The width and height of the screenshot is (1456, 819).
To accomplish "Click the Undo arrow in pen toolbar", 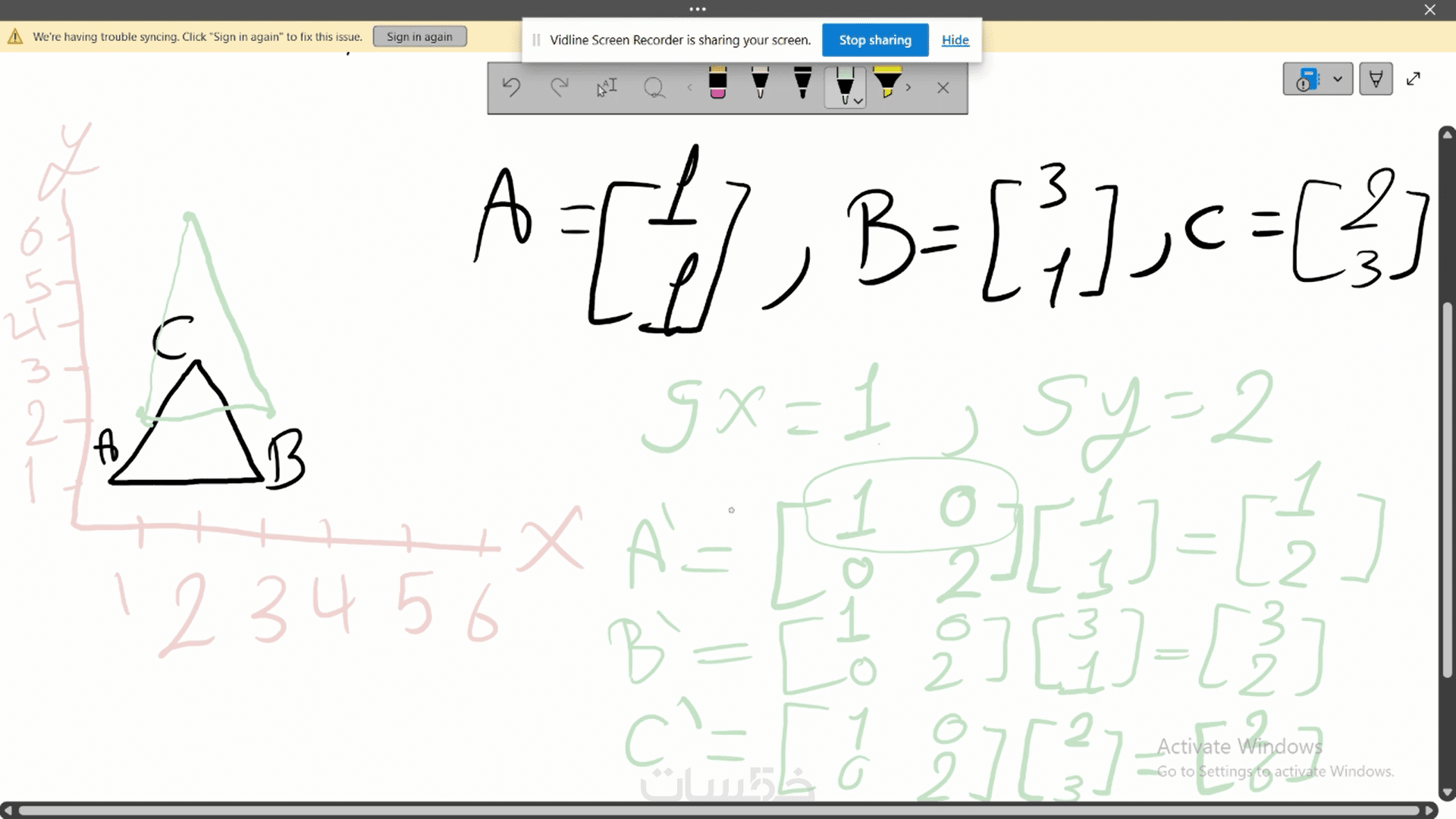I will (511, 88).
